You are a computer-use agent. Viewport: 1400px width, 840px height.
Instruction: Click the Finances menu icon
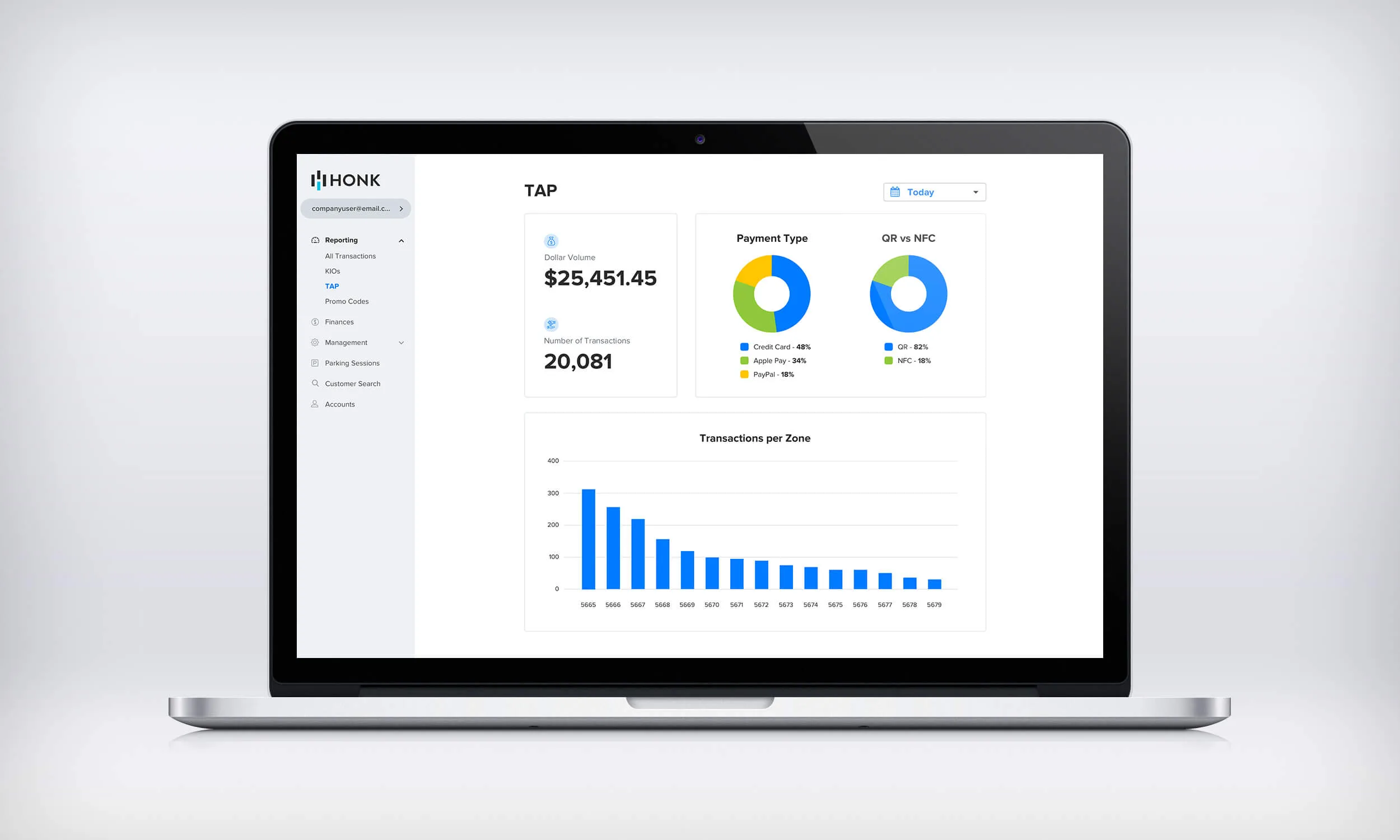(x=314, y=321)
